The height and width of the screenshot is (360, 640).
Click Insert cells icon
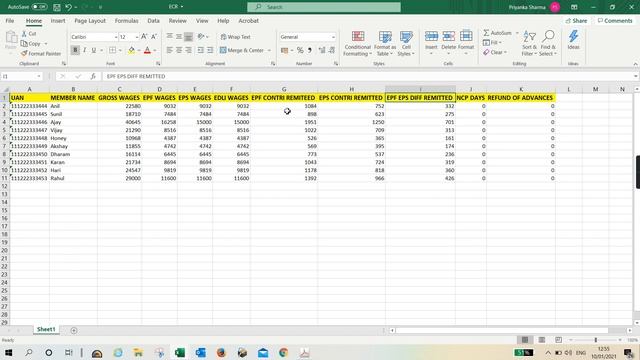point(431,37)
